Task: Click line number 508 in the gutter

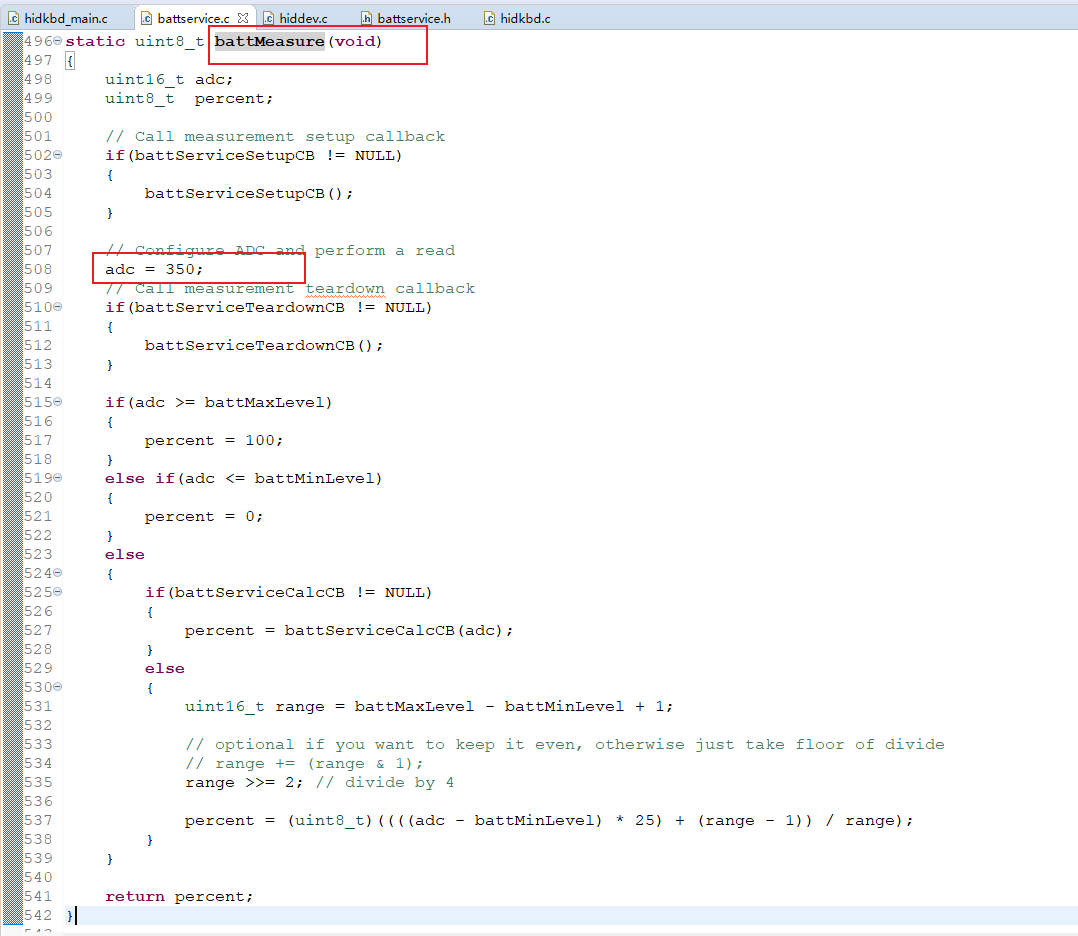Action: coord(37,269)
